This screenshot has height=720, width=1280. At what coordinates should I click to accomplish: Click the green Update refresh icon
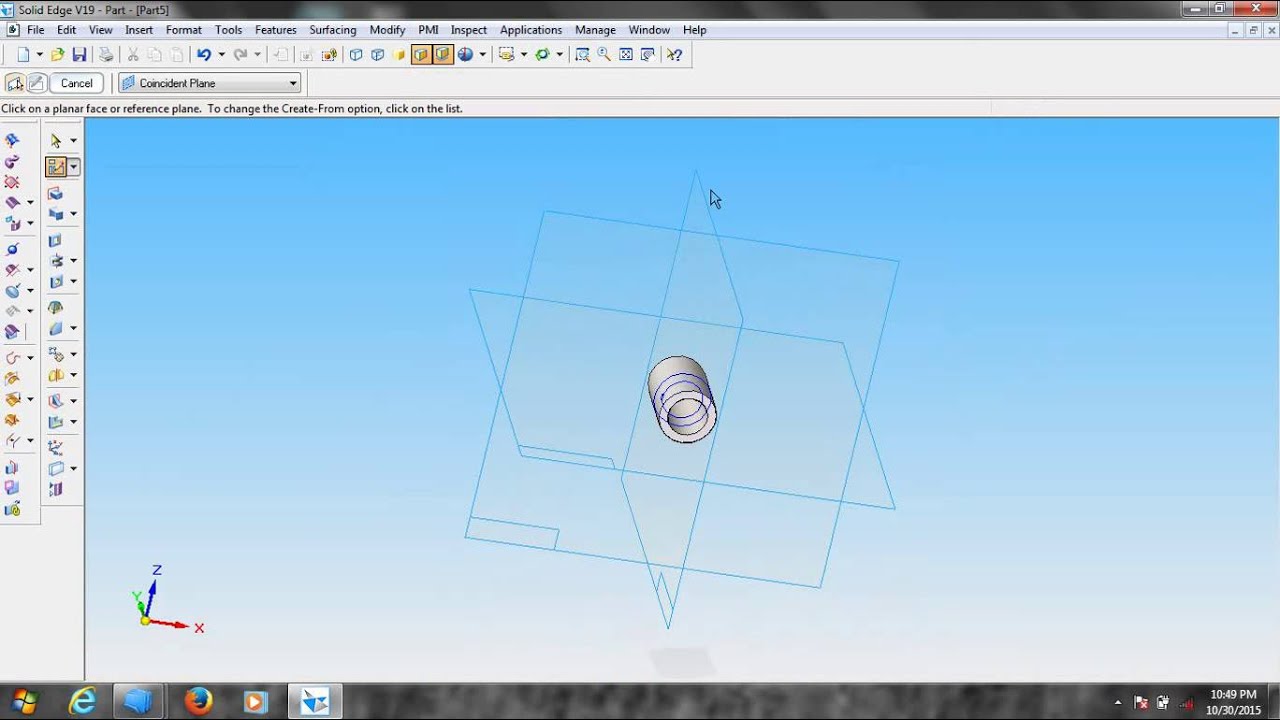(x=543, y=55)
